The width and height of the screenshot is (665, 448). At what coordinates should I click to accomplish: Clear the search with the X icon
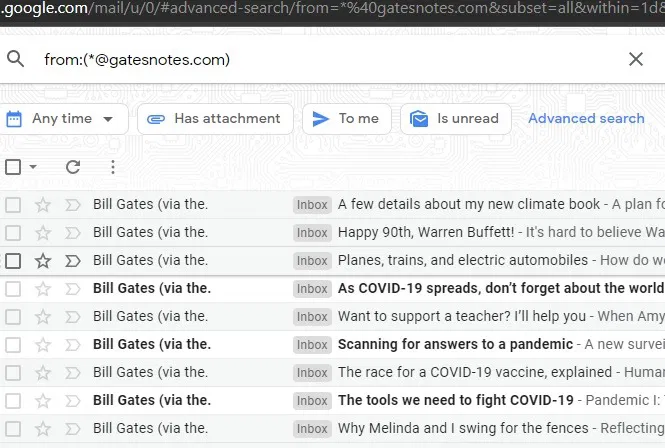click(636, 59)
